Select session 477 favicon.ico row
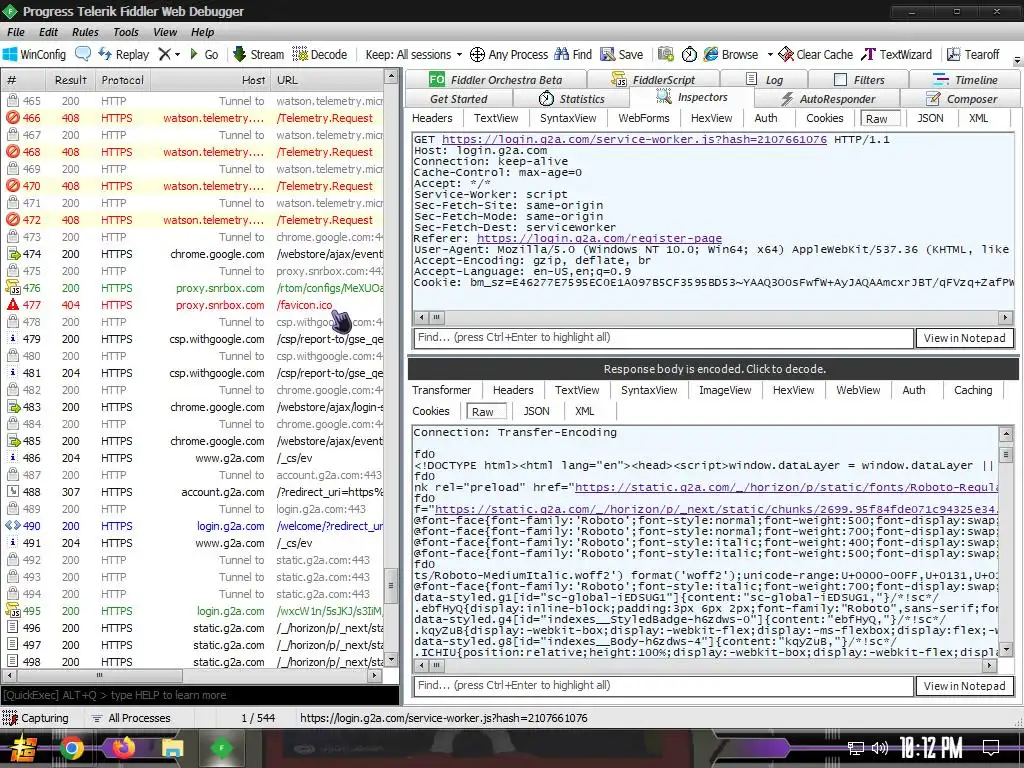The height and width of the screenshot is (768, 1024). pos(194,305)
